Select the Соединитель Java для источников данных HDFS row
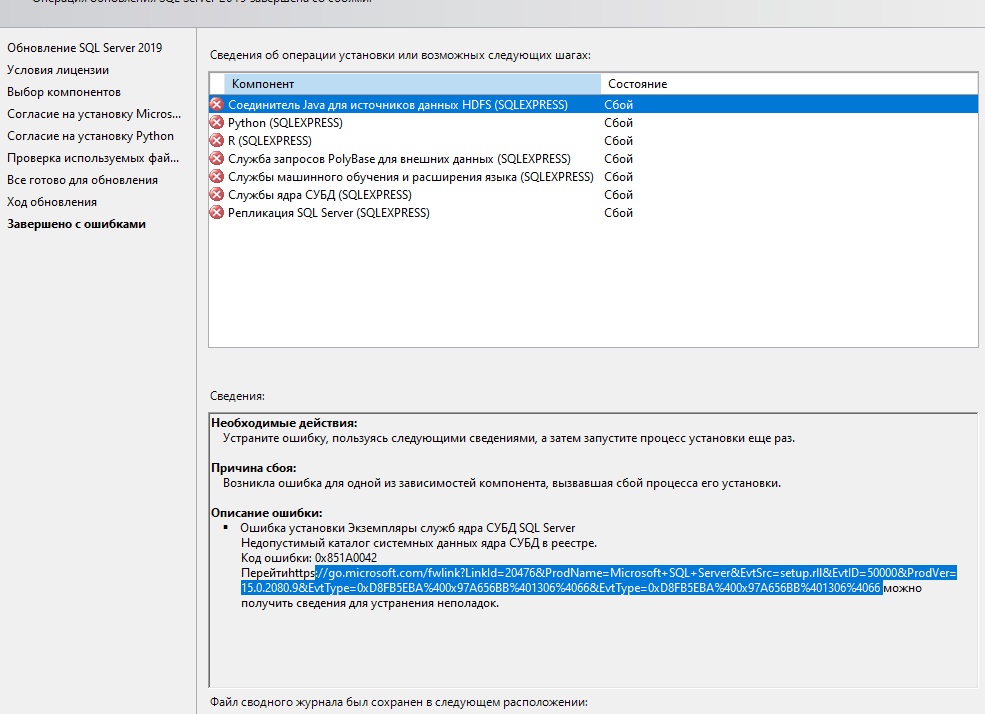Screen dimensions: 985x714 click(x=594, y=104)
